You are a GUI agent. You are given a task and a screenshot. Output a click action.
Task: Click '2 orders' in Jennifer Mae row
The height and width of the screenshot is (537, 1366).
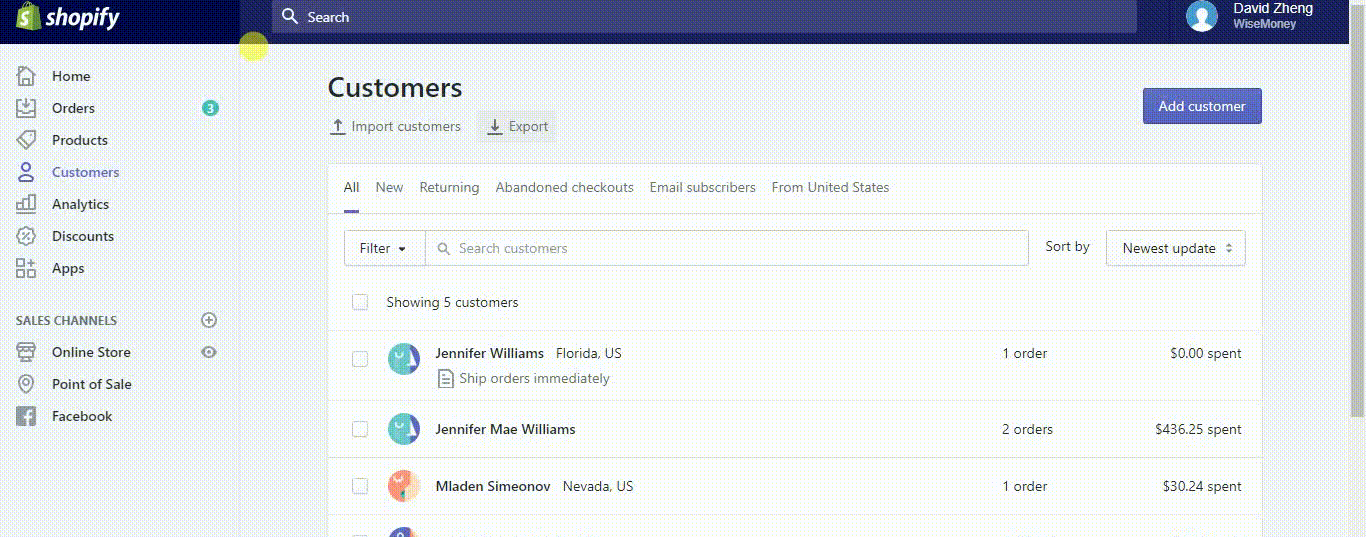(x=1027, y=429)
